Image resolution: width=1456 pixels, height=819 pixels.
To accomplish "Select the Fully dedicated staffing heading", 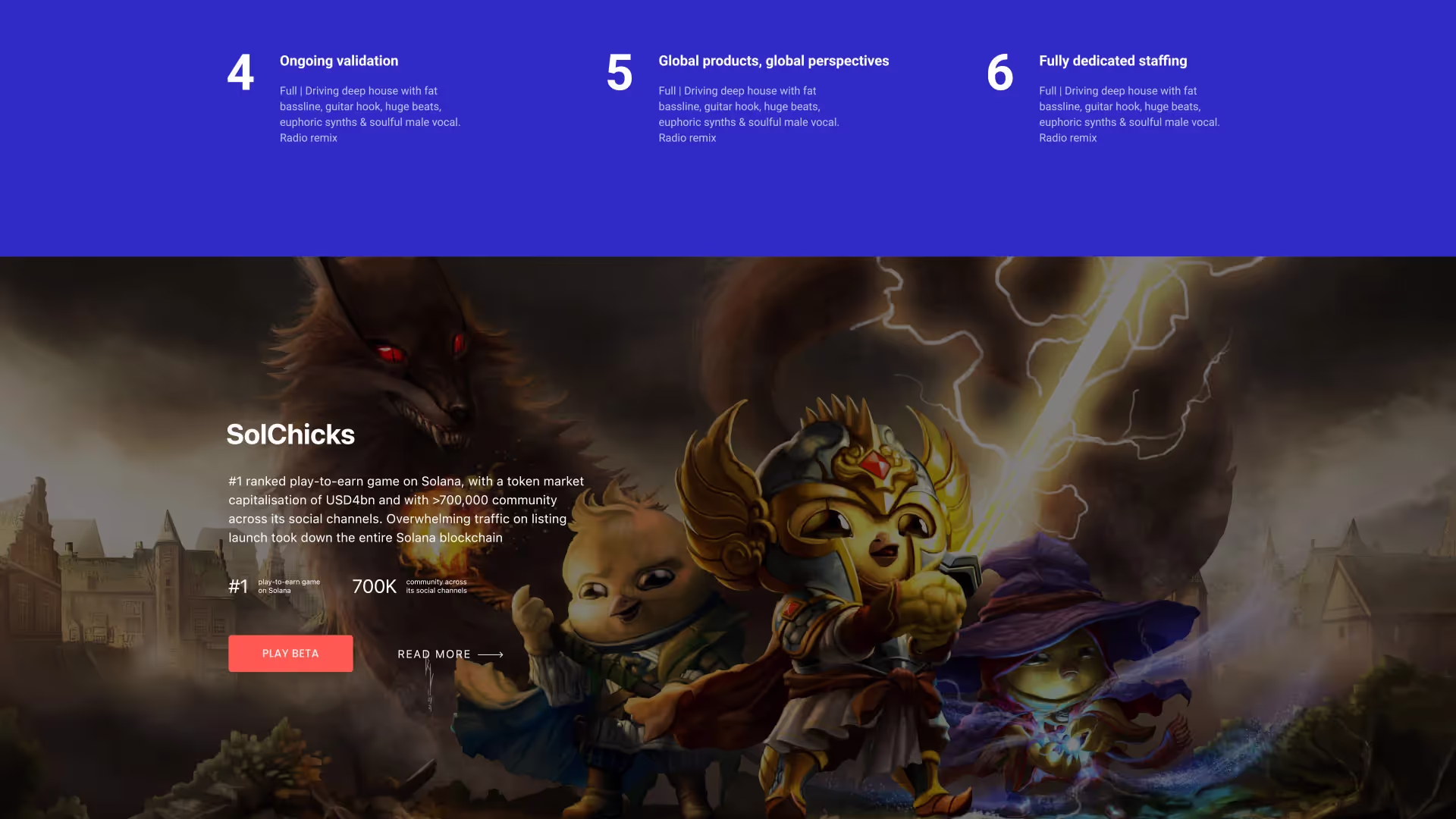I will pos(1112,61).
